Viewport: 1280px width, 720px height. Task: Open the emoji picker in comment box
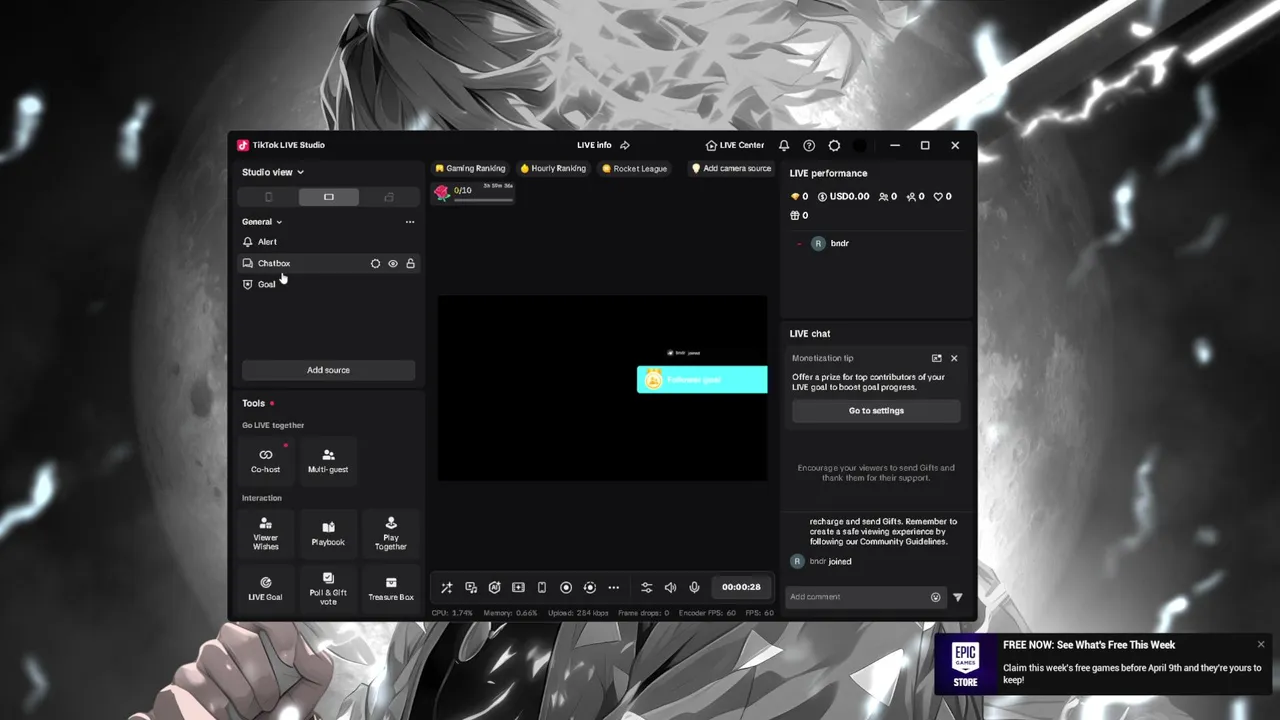tap(935, 597)
